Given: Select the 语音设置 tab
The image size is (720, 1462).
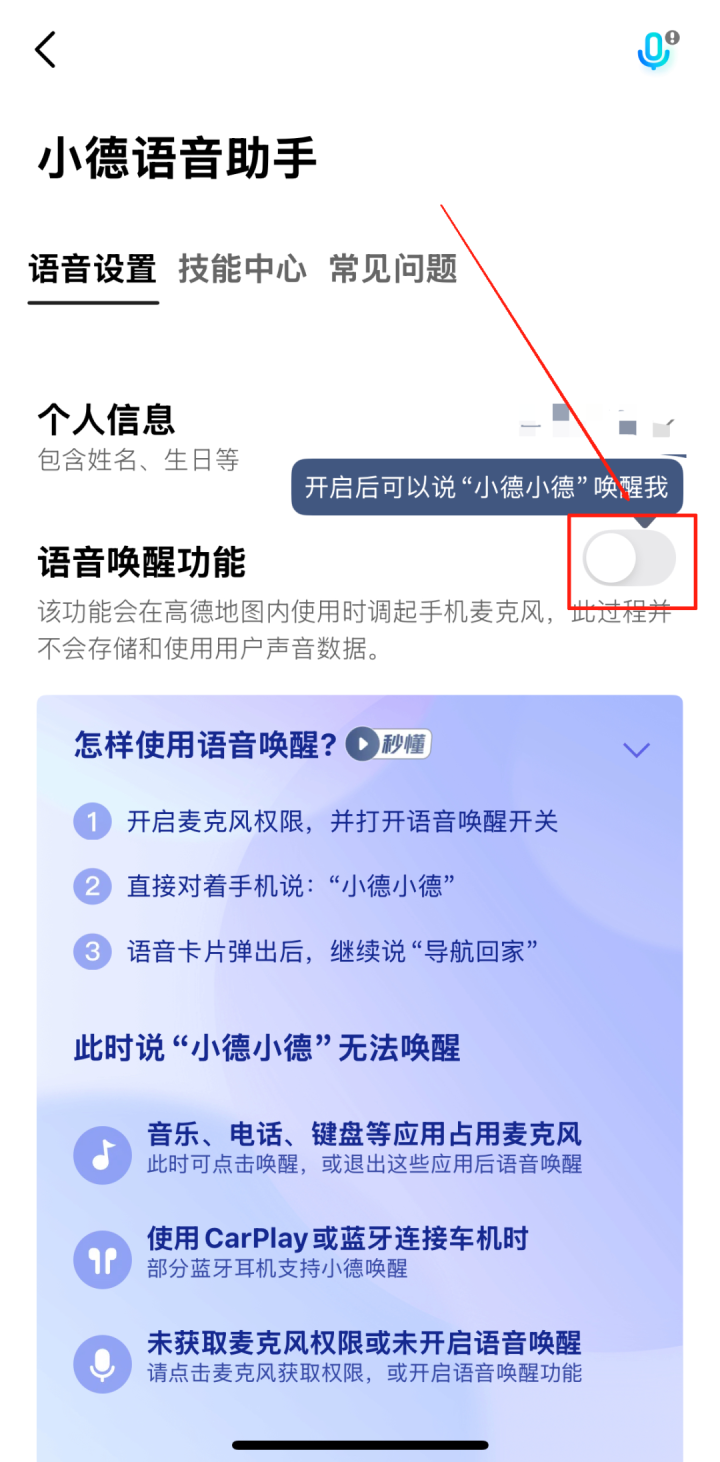Looking at the screenshot, I should pyautogui.click(x=92, y=268).
